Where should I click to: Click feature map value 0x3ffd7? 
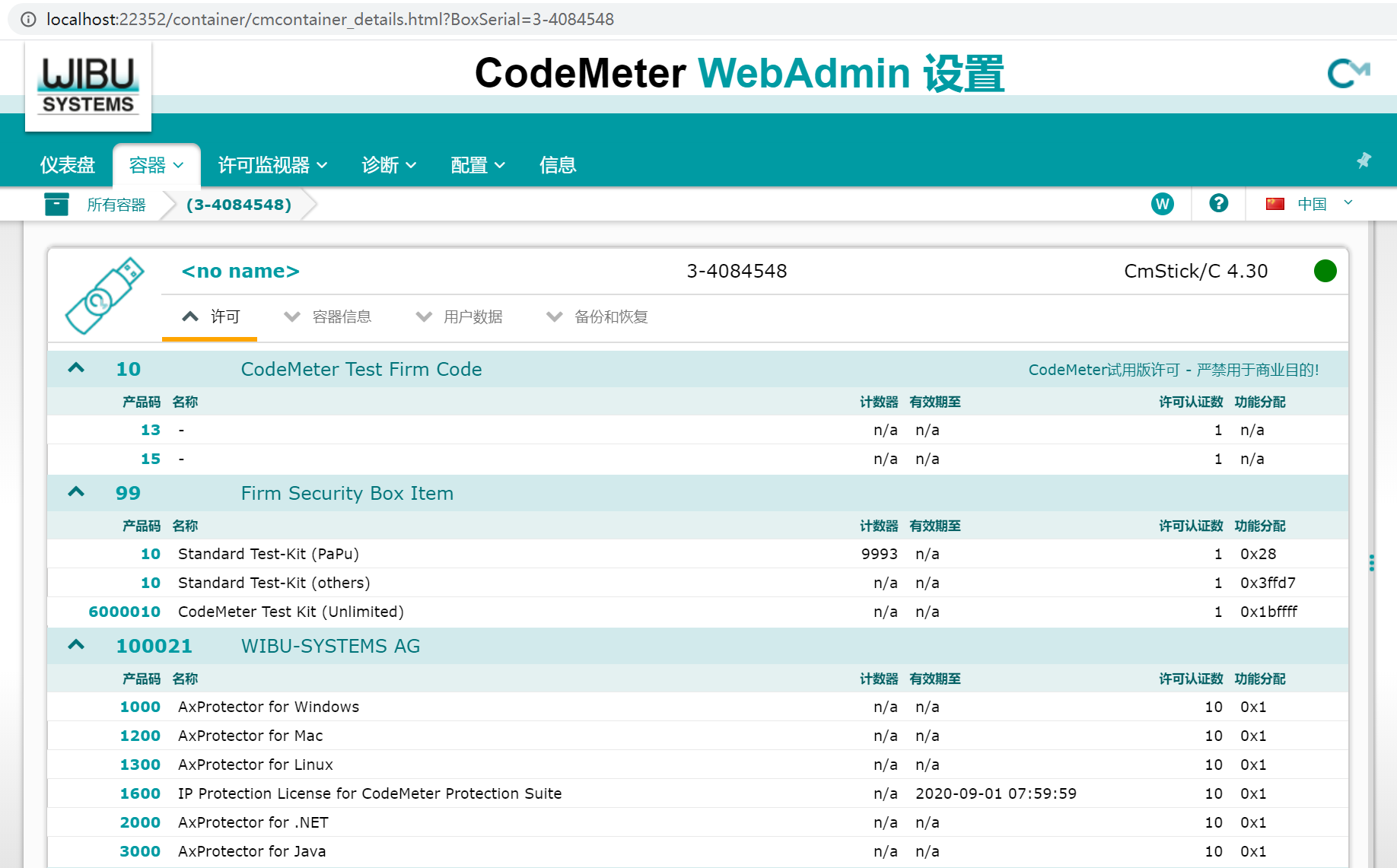[1268, 583]
